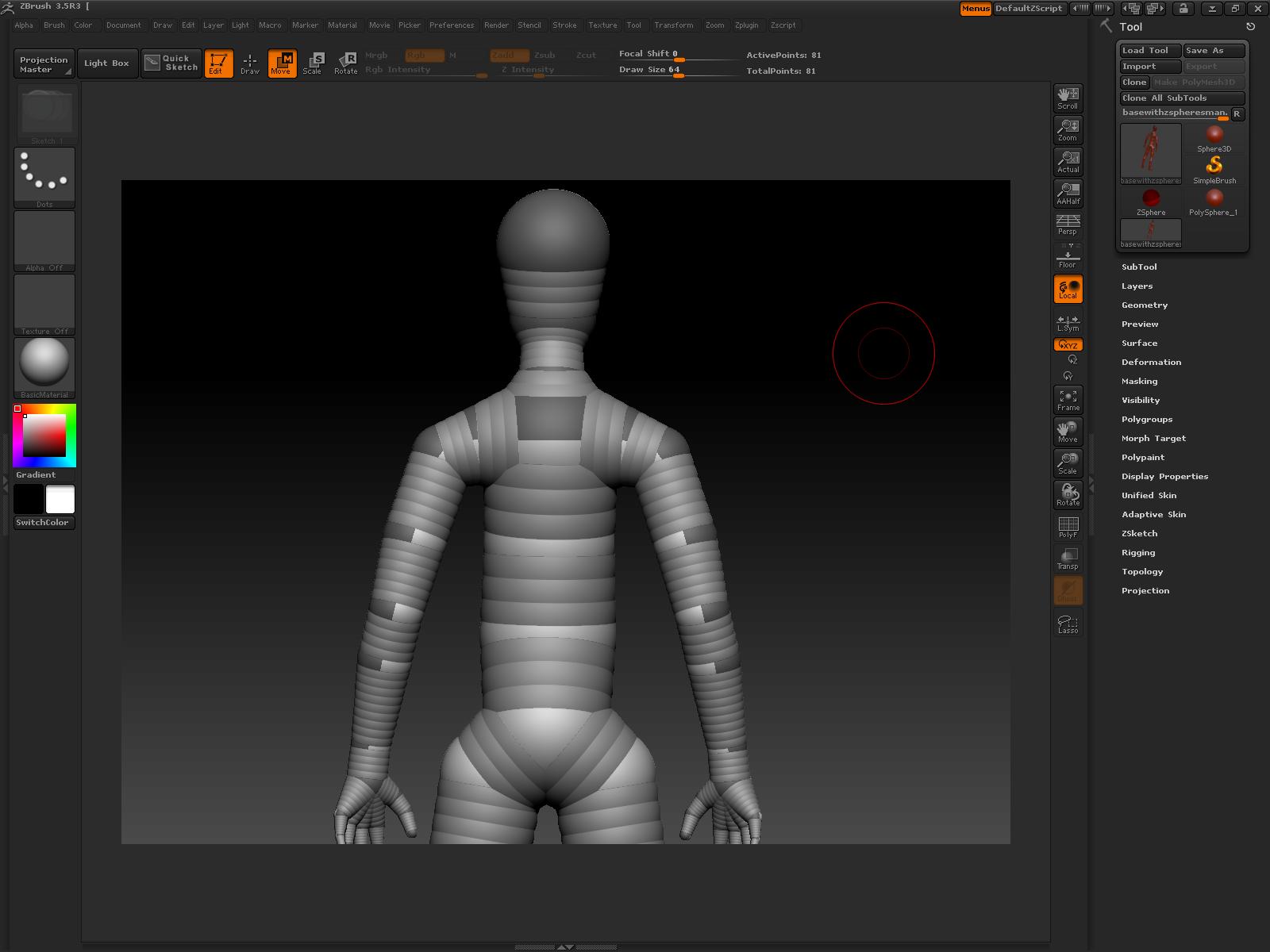Click the Frame view icon
This screenshot has width=1270, height=952.
pos(1068,400)
